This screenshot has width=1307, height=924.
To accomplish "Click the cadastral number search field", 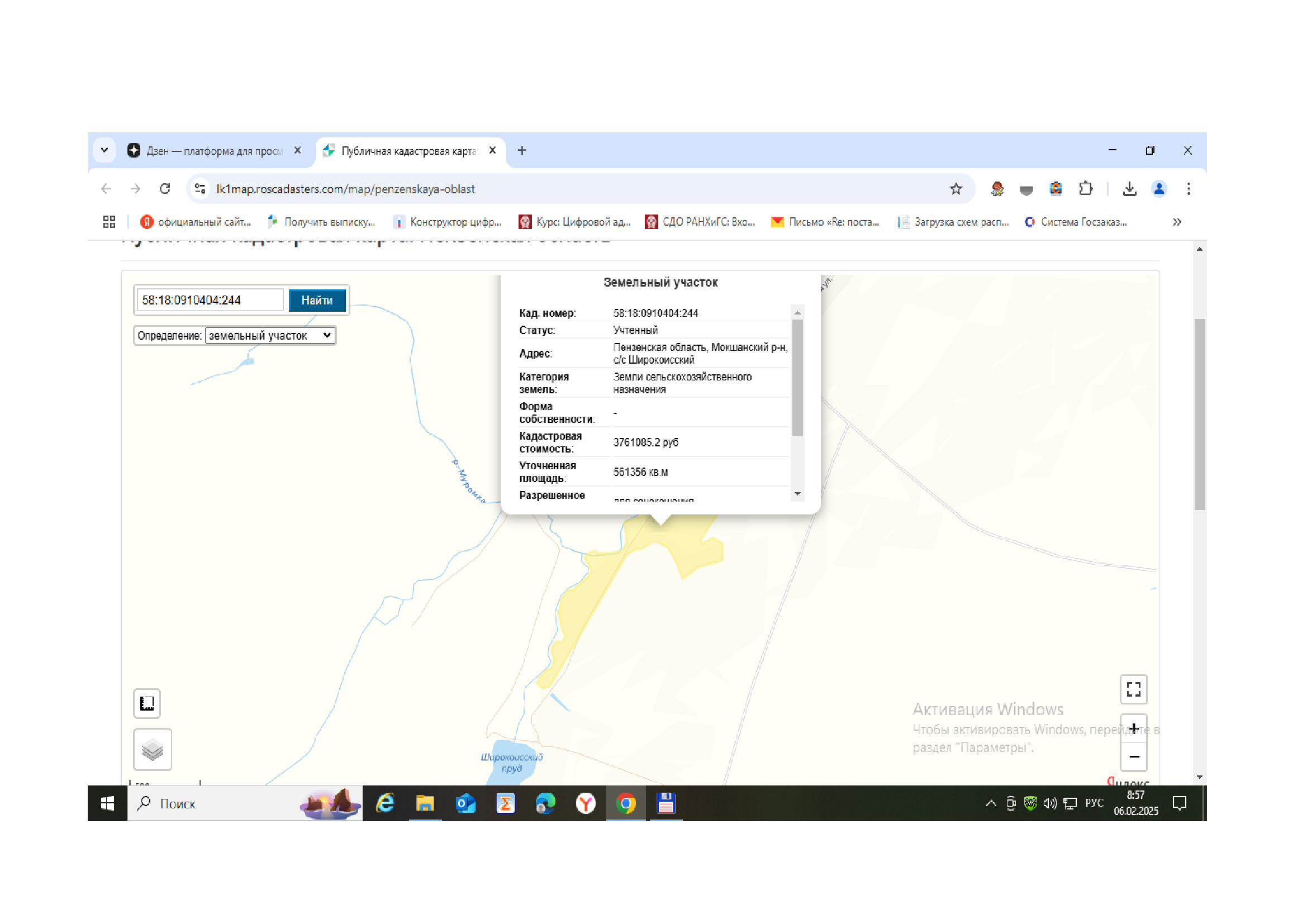I will point(210,301).
